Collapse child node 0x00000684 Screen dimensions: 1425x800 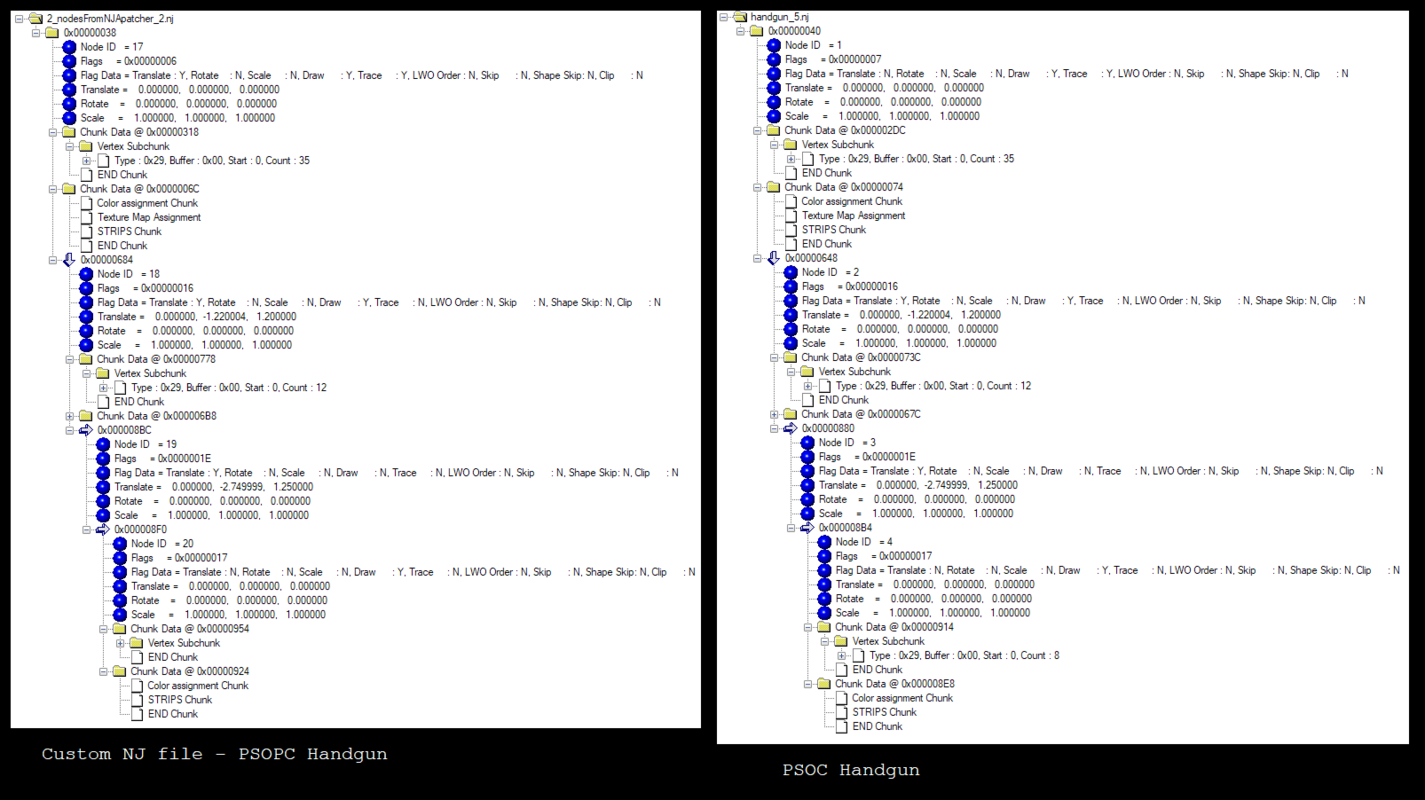pyautogui.click(x=53, y=260)
